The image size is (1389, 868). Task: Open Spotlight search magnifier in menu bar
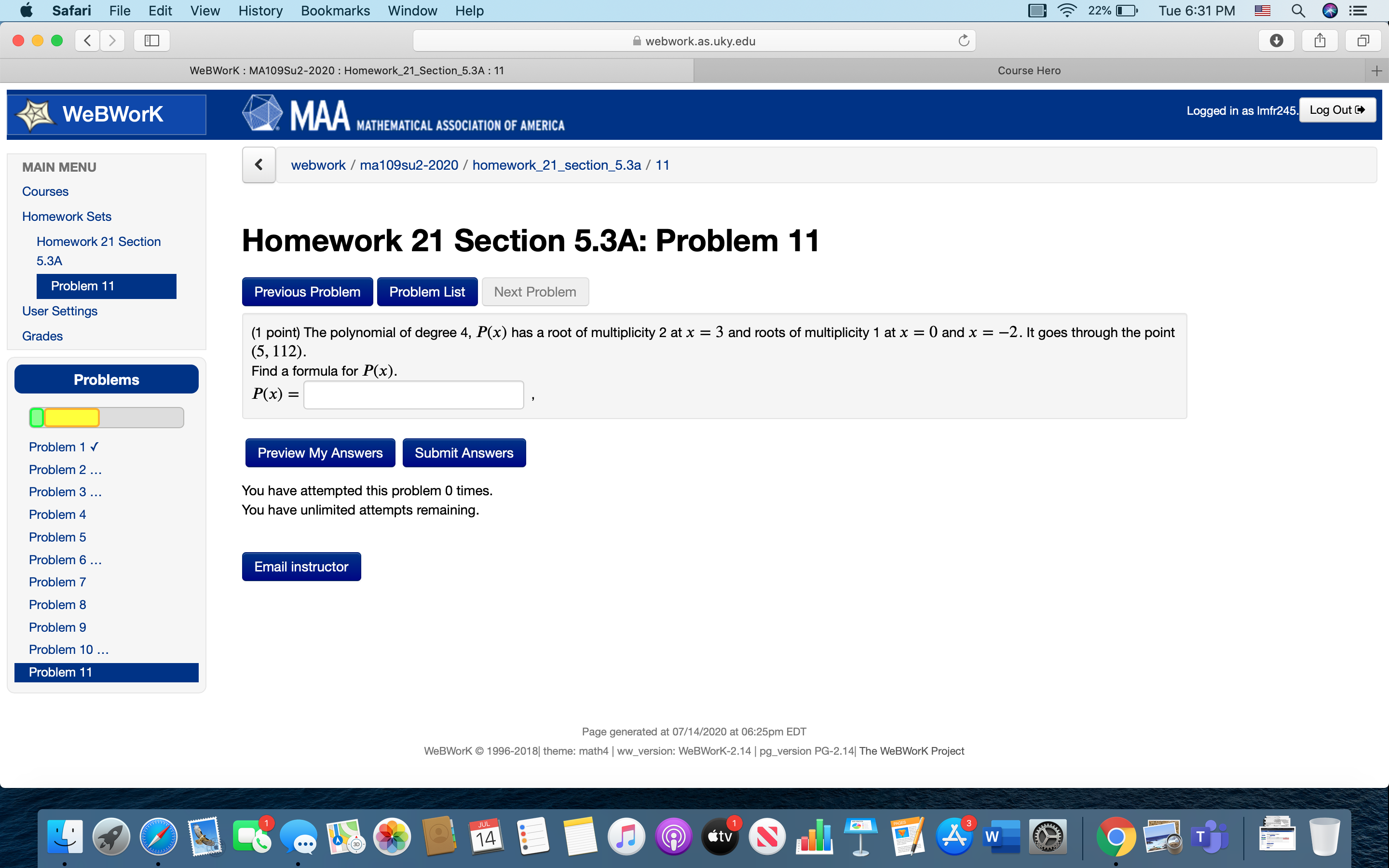(1298, 11)
